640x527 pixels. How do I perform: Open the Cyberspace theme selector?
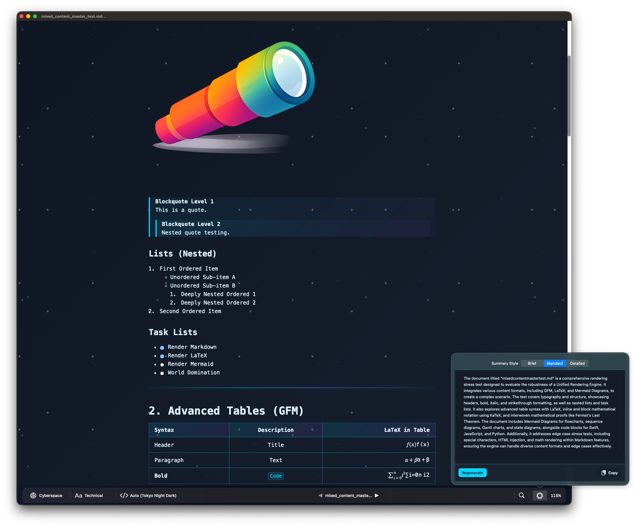click(46, 496)
